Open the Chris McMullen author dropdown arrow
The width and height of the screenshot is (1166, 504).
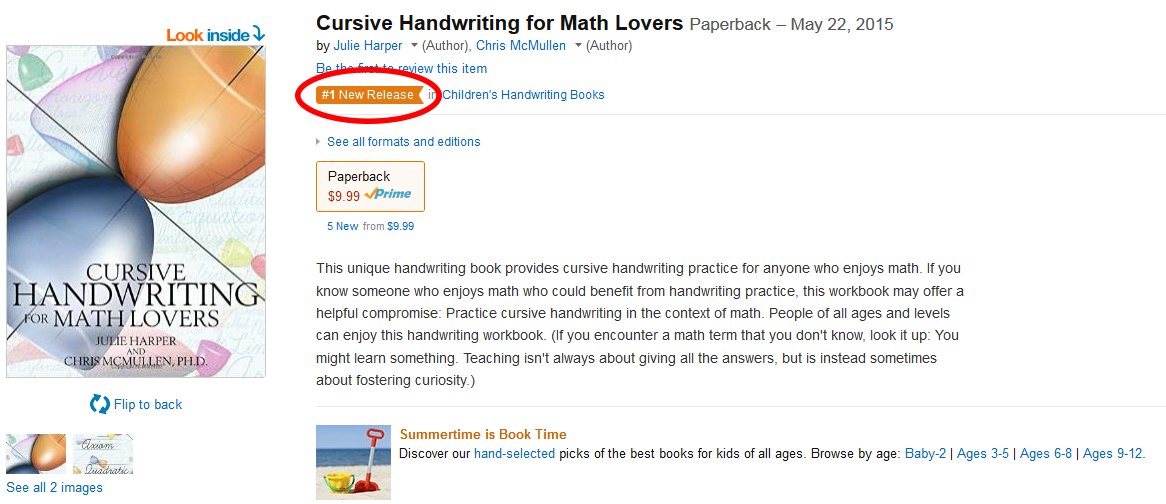pos(578,46)
